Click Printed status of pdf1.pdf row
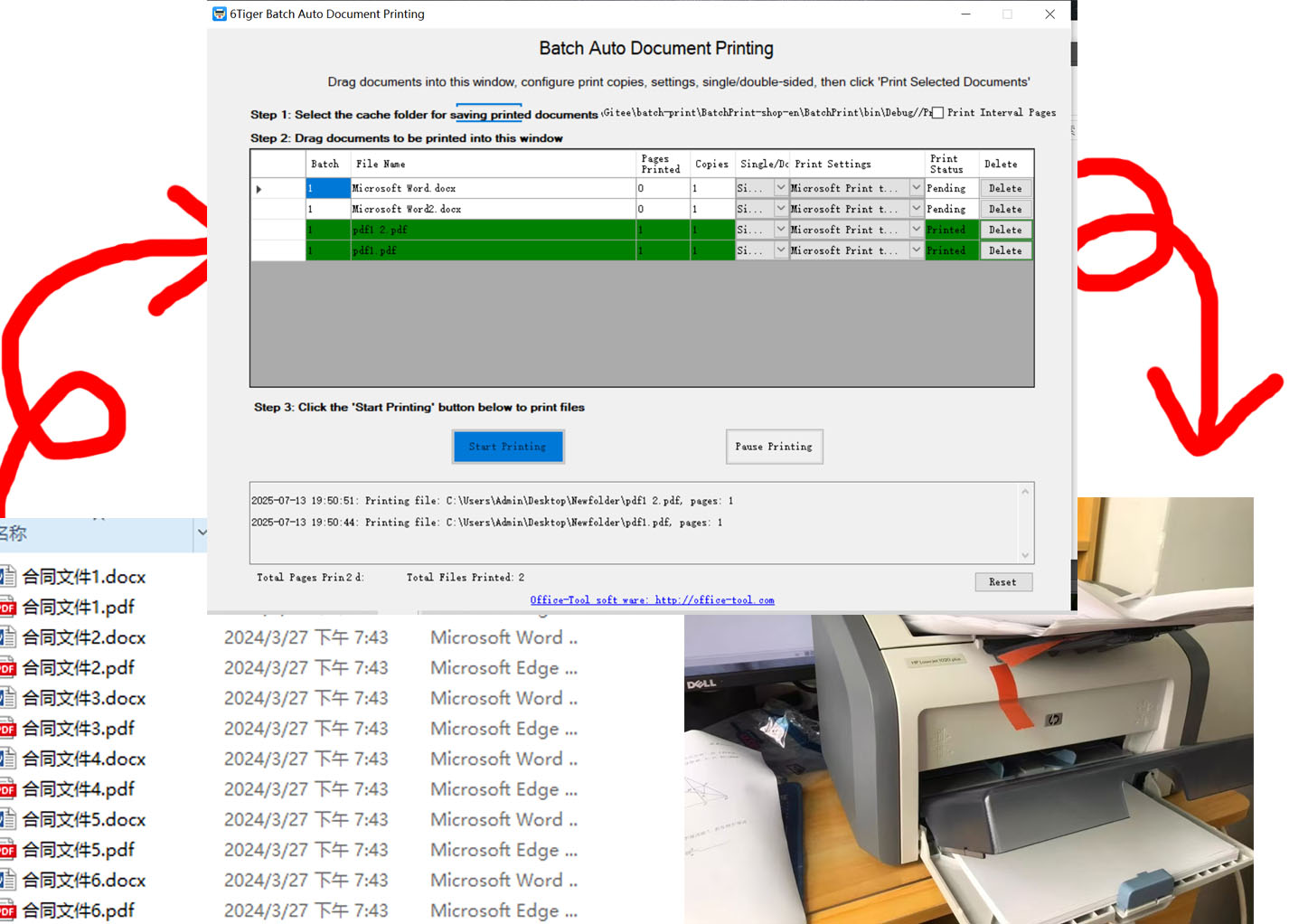Viewport: 1308px width, 924px height. [952, 250]
